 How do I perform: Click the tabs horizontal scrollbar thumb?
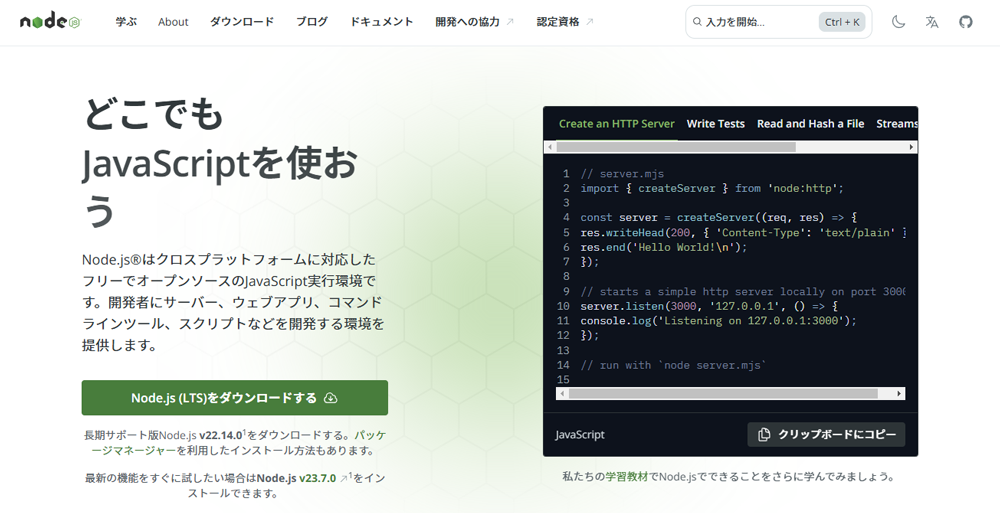[x=676, y=147]
